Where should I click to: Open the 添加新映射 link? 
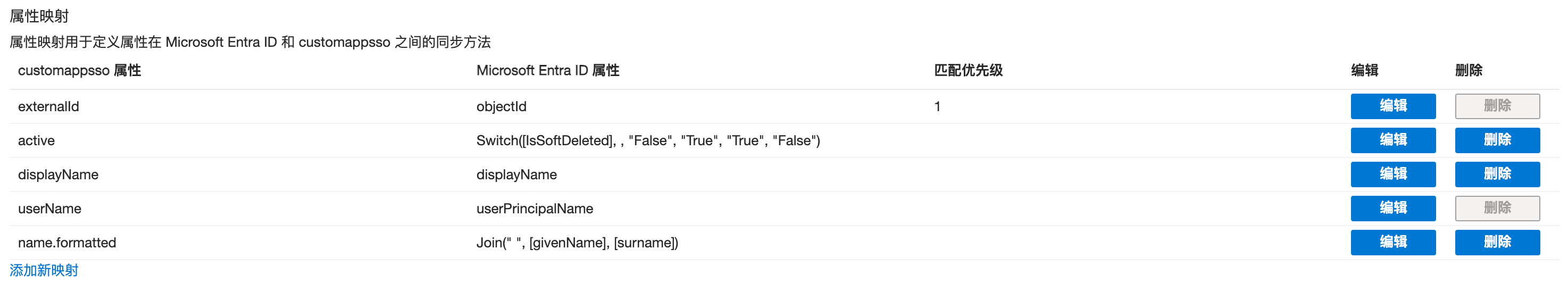(44, 270)
